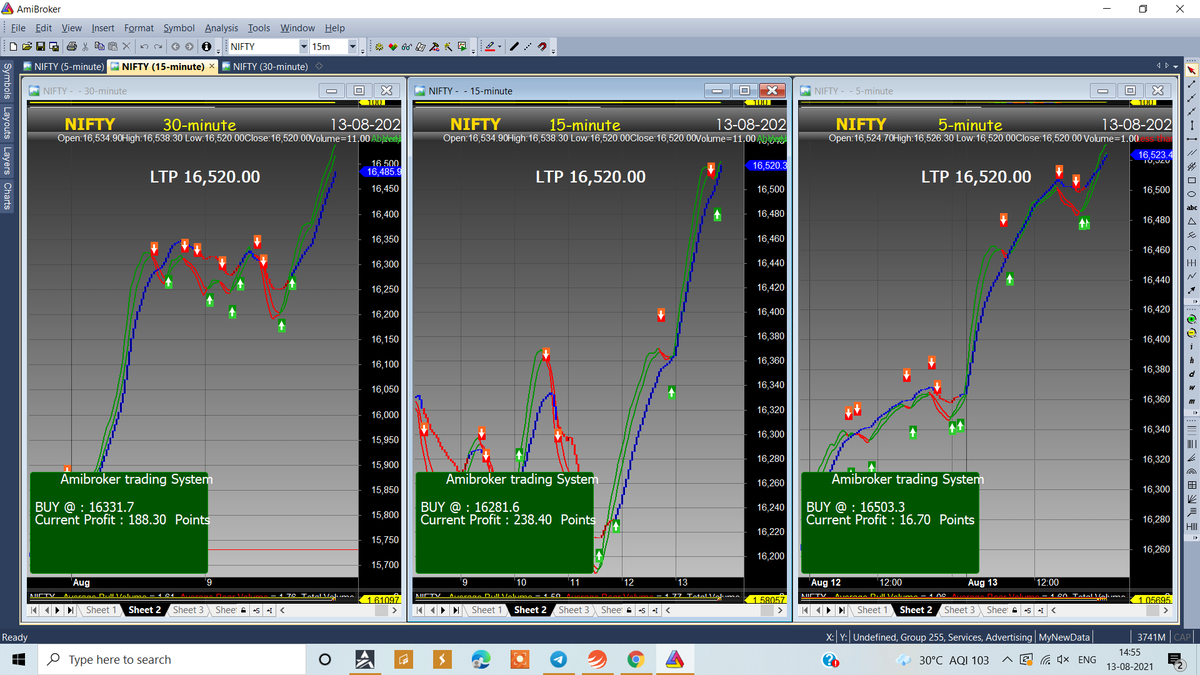Open the Symbol menu
Image resolution: width=1200 pixels, height=675 pixels.
pyautogui.click(x=179, y=28)
